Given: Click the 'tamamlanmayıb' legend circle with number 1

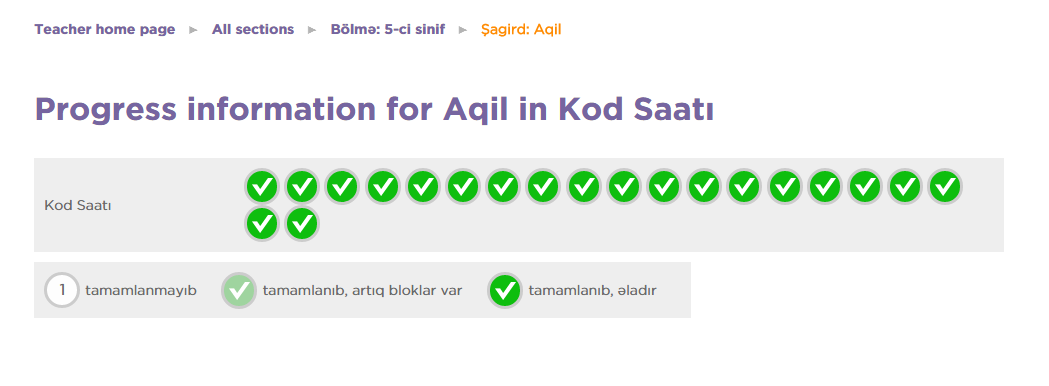Looking at the screenshot, I should (62, 290).
